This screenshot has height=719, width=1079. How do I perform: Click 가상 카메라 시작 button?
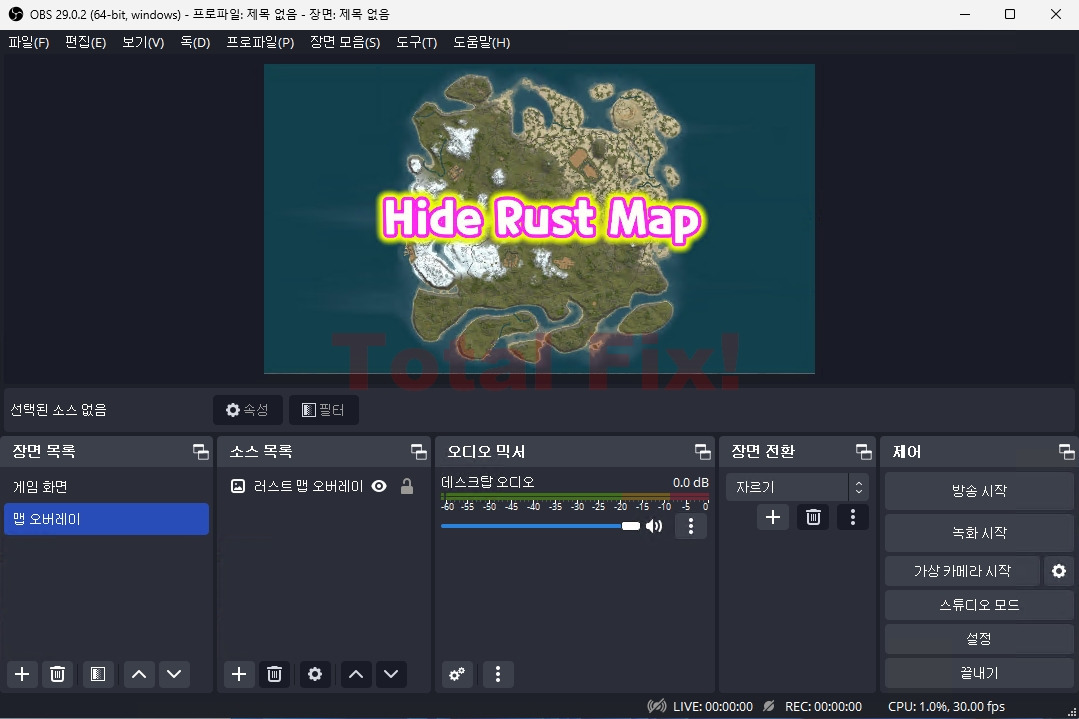coord(962,571)
